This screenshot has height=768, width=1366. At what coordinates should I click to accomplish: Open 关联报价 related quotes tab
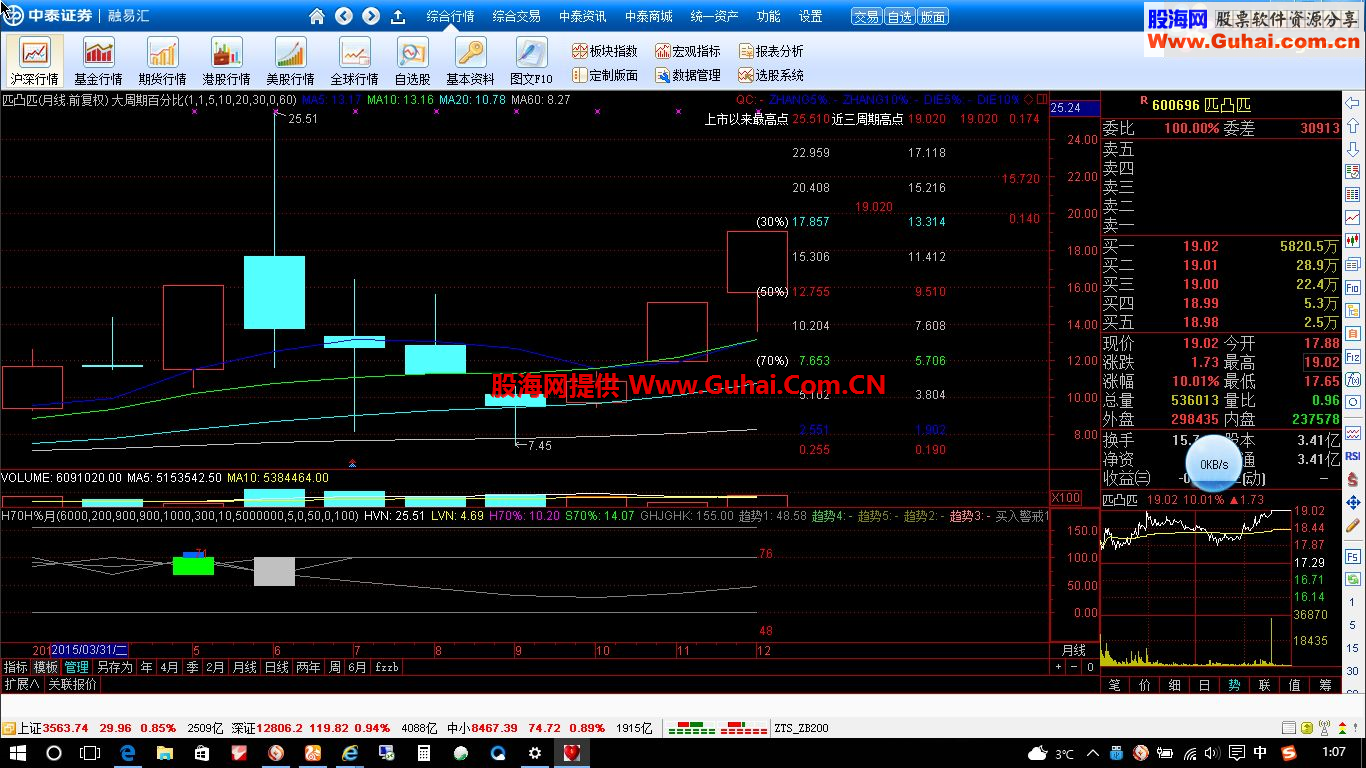pyautogui.click(x=73, y=684)
